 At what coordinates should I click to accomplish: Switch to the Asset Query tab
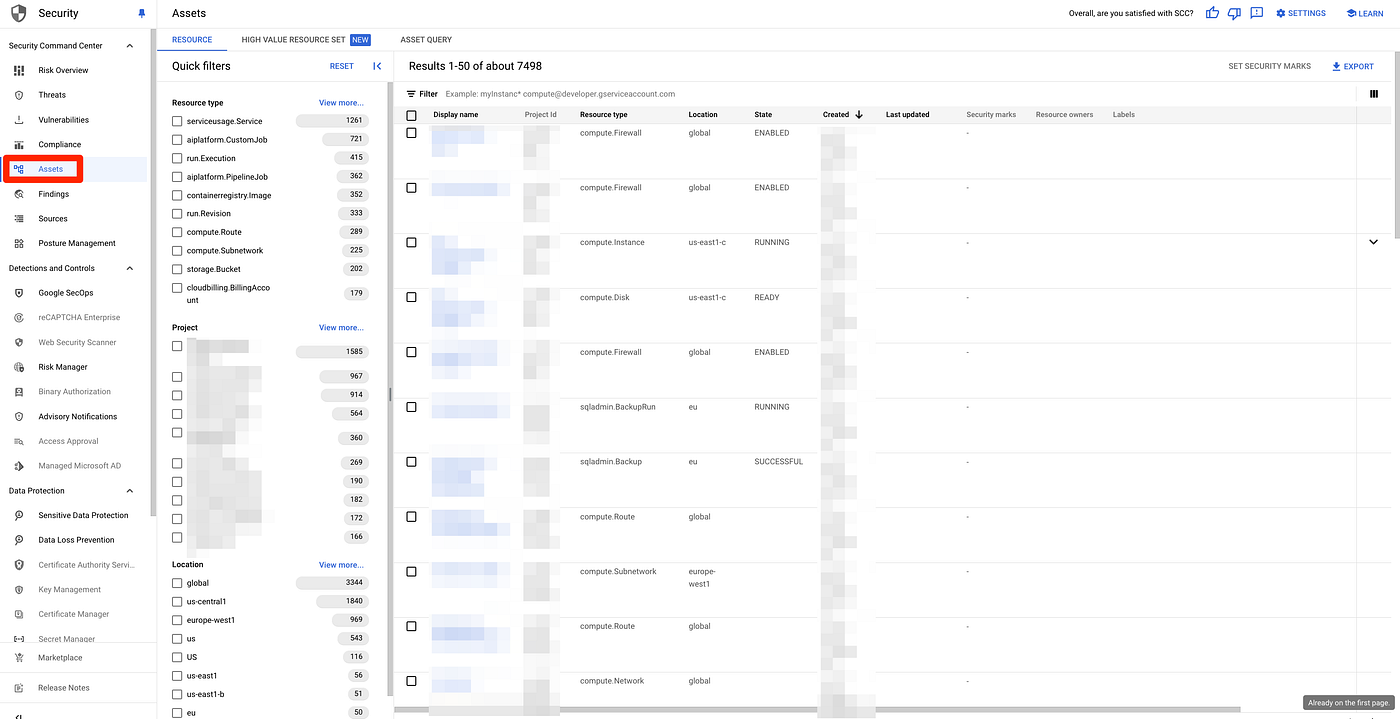pyautogui.click(x=426, y=40)
